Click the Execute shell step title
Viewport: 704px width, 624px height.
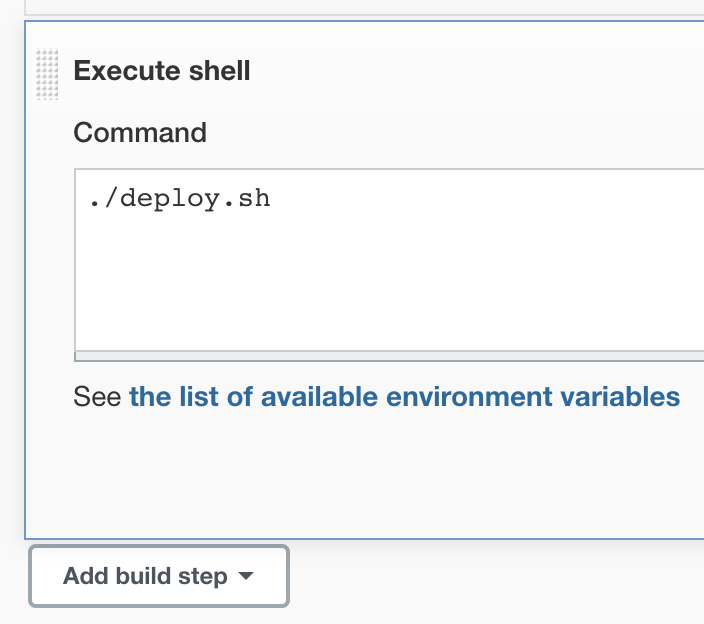click(162, 71)
